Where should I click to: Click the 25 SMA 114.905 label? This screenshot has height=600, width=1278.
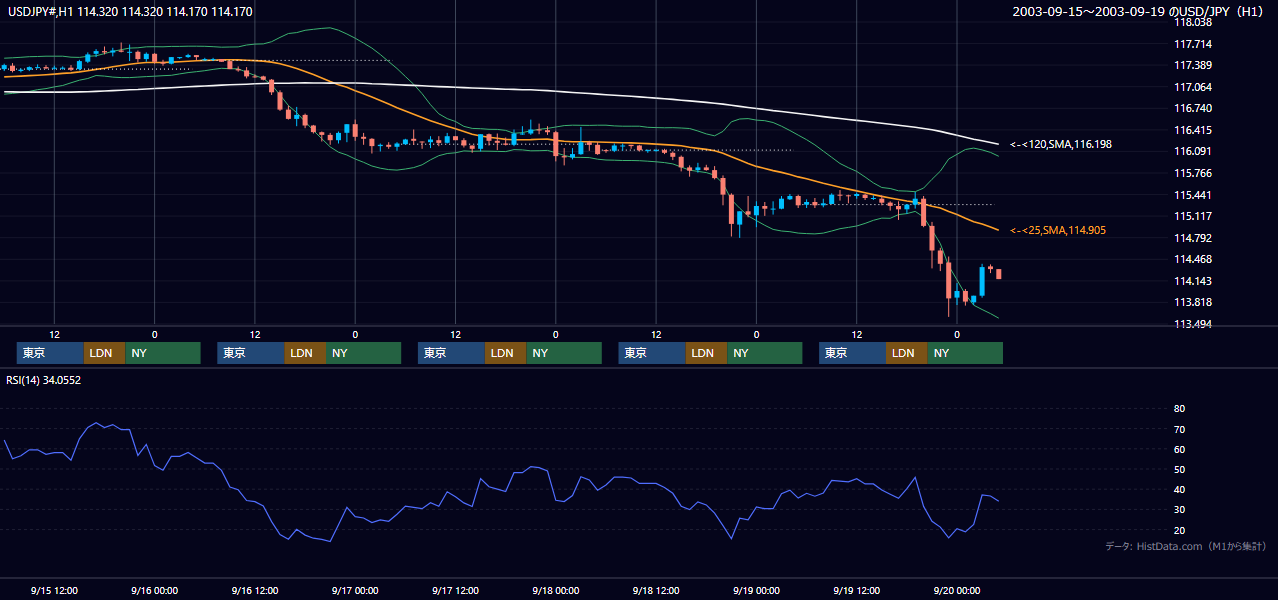pyautogui.click(x=1057, y=230)
